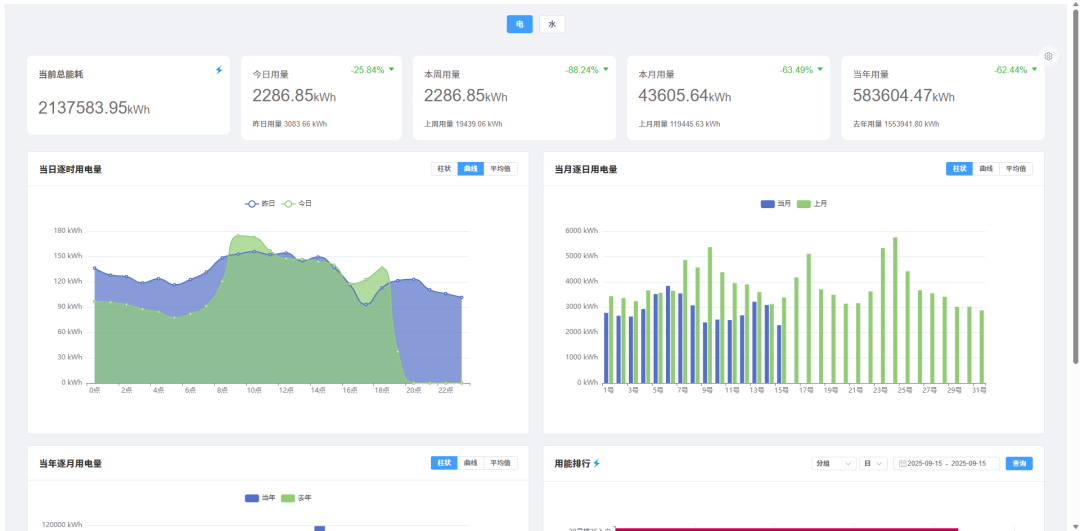Click the 当日逐时用电量 panel title
1080x531 pixels.
click(70, 169)
